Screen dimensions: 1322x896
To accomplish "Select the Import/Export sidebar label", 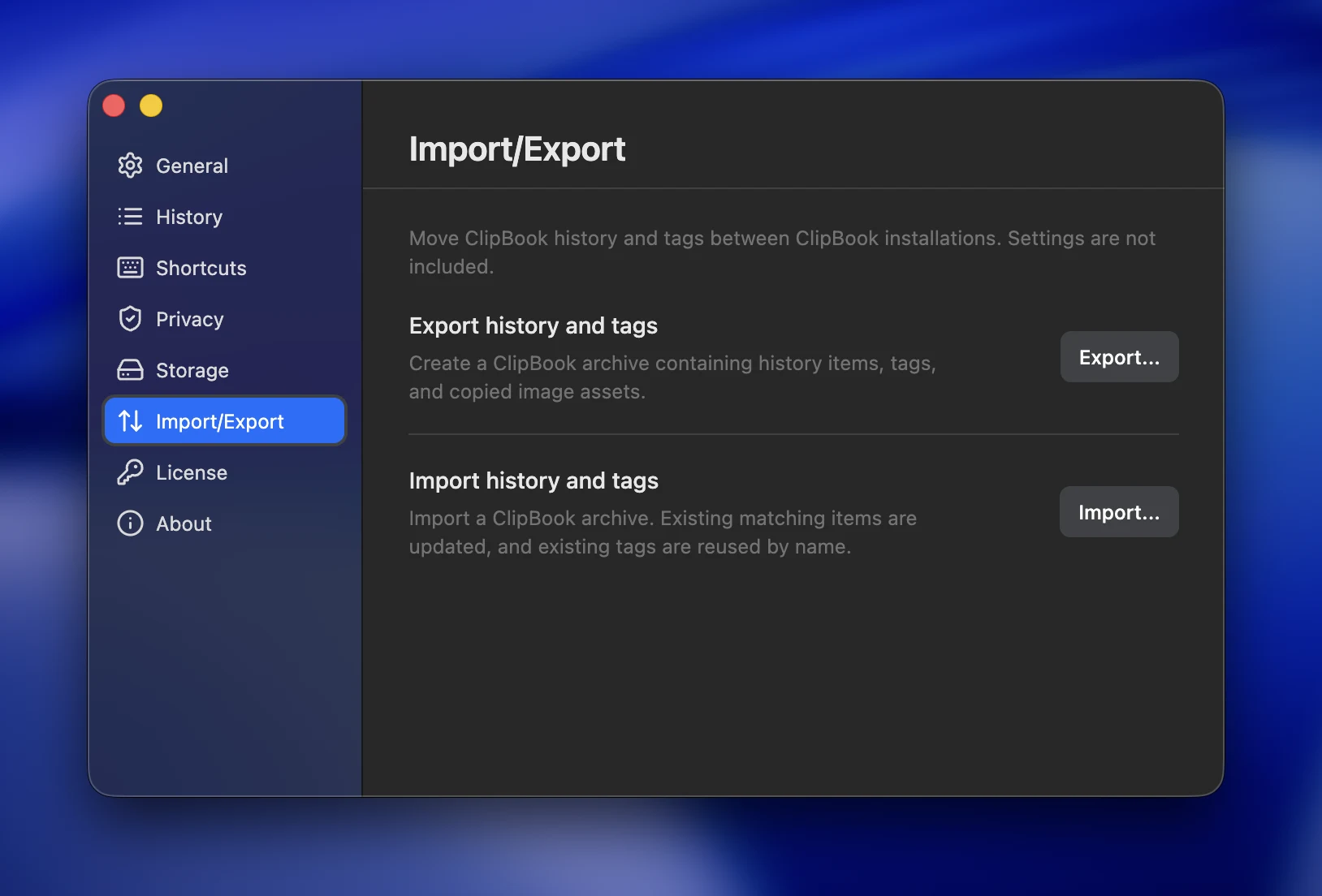I will pyautogui.click(x=220, y=422).
